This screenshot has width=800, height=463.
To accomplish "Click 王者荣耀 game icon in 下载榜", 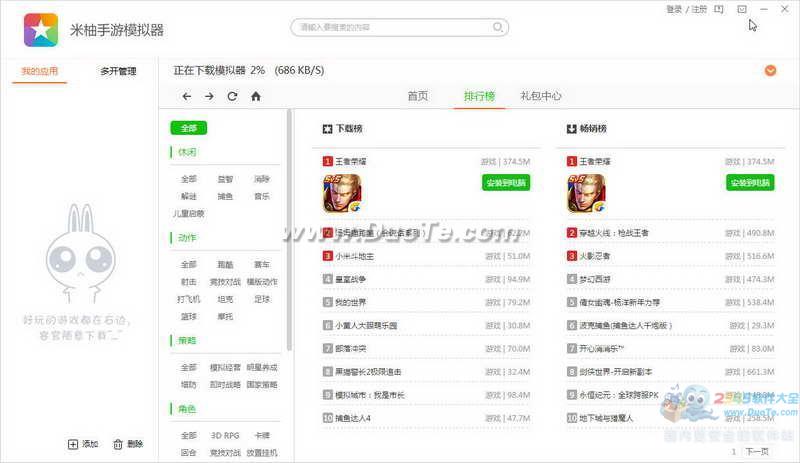I will pos(342,193).
